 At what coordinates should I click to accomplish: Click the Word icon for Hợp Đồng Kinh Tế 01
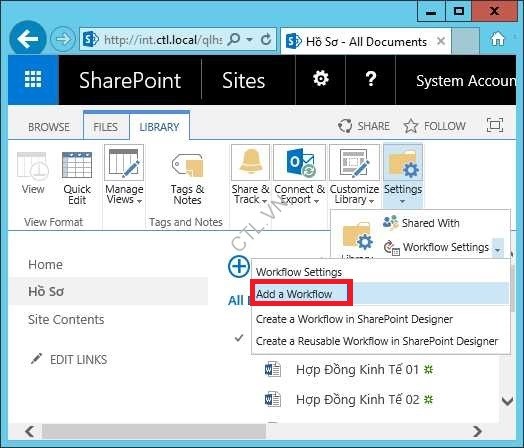pos(273,369)
